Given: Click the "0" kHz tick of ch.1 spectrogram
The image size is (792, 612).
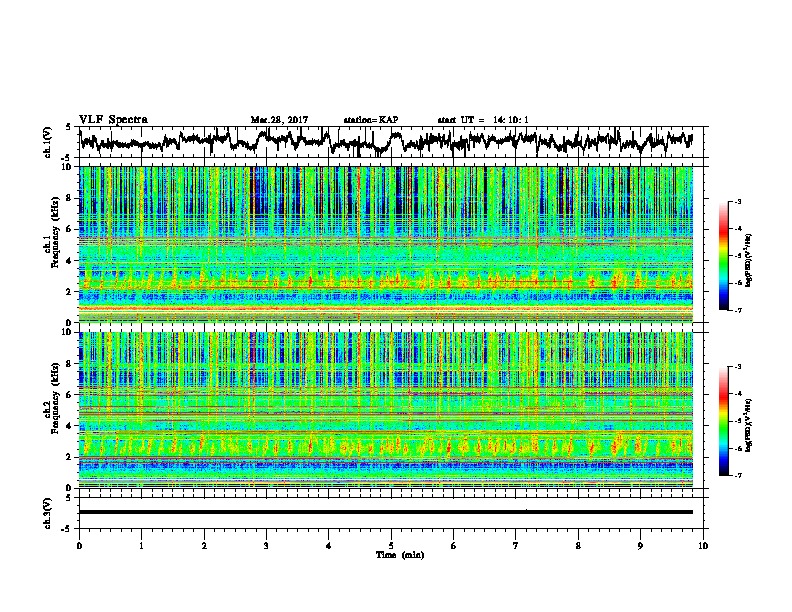Looking at the screenshot, I should [x=70, y=323].
